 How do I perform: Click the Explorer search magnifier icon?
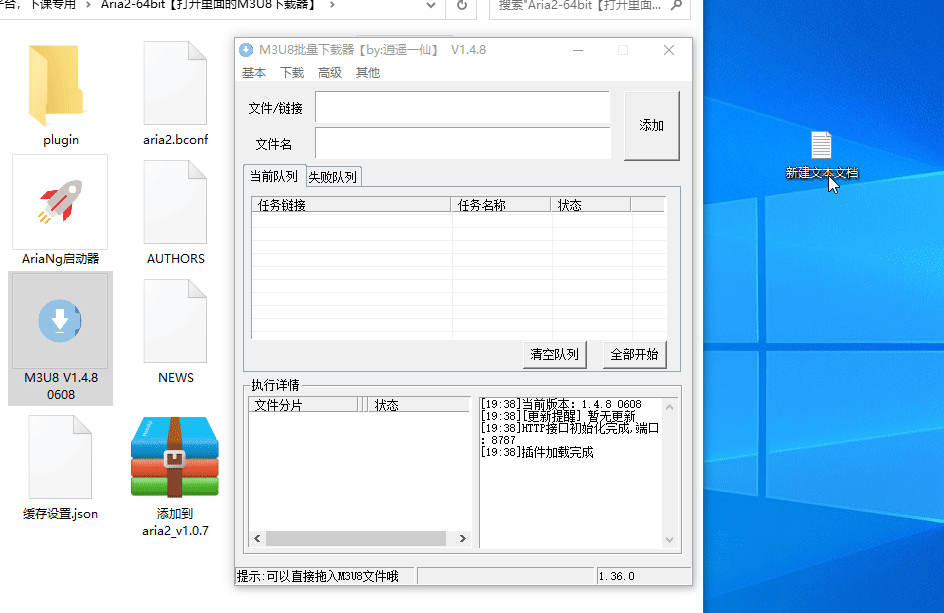pyautogui.click(x=676, y=5)
